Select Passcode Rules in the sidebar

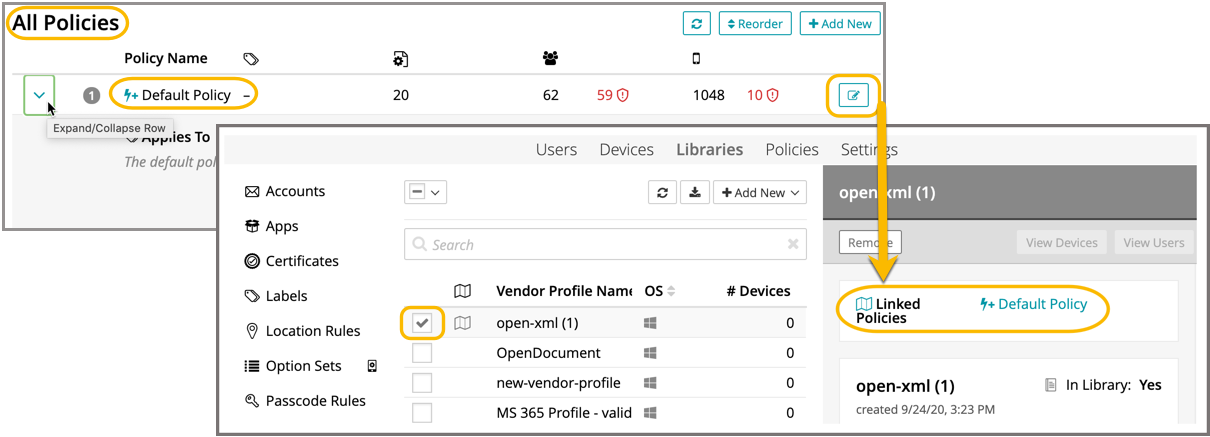click(315, 401)
